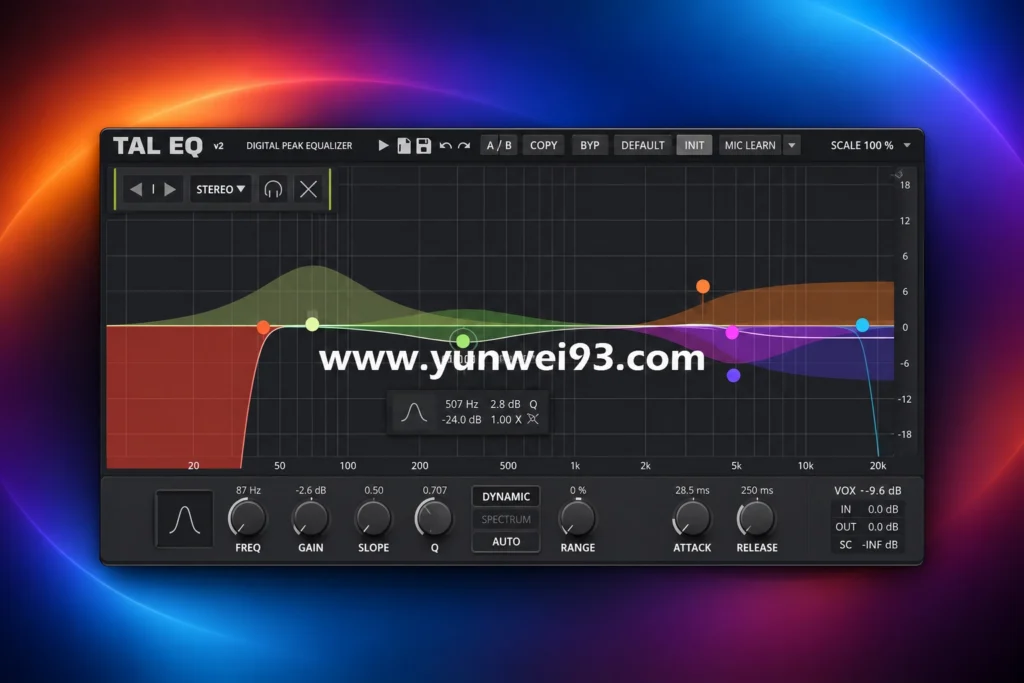Click the RELEASE knob
Image resolution: width=1024 pixels, height=683 pixels.
tap(756, 518)
